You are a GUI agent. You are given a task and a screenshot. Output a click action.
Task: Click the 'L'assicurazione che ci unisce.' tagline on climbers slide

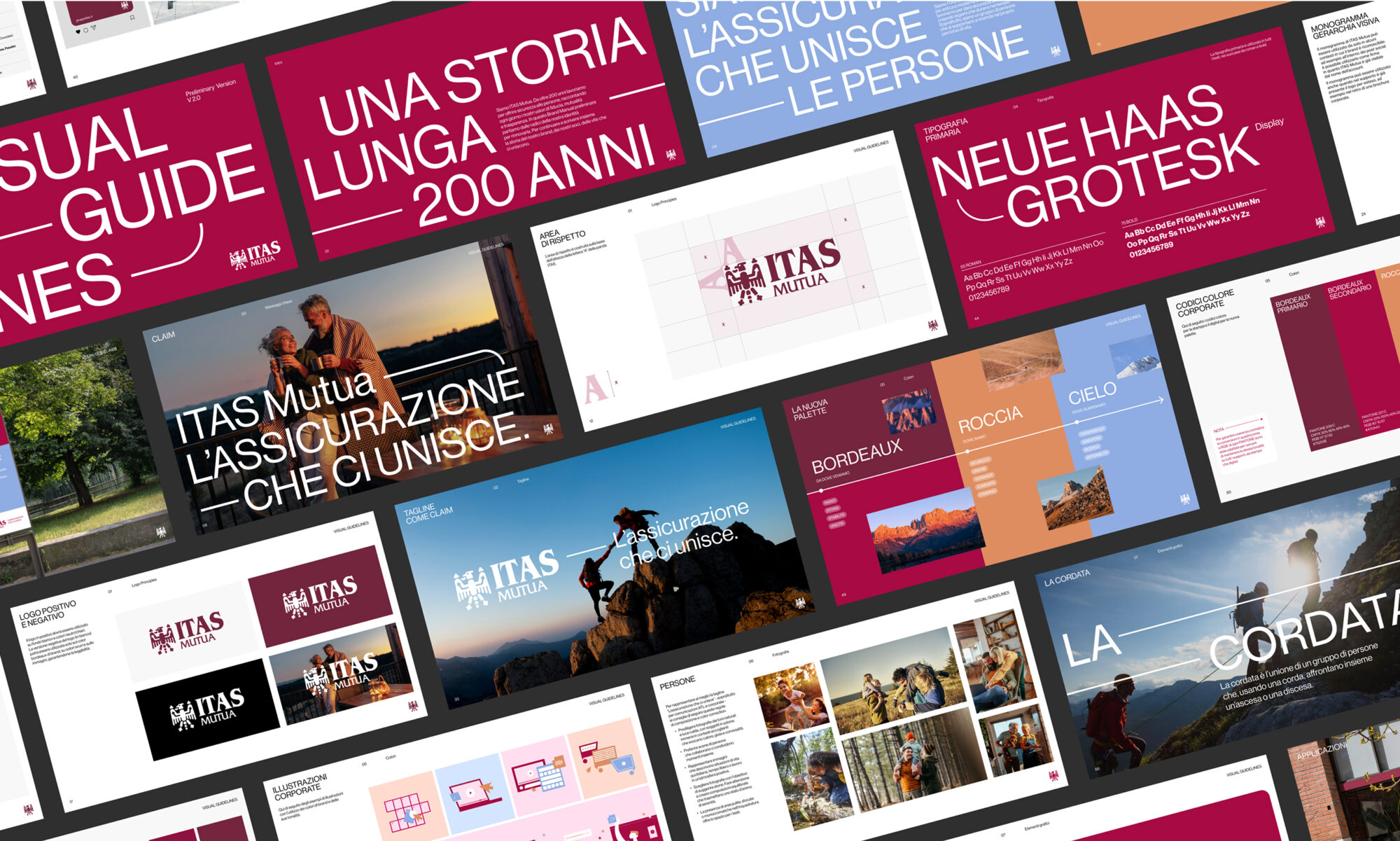(682, 534)
